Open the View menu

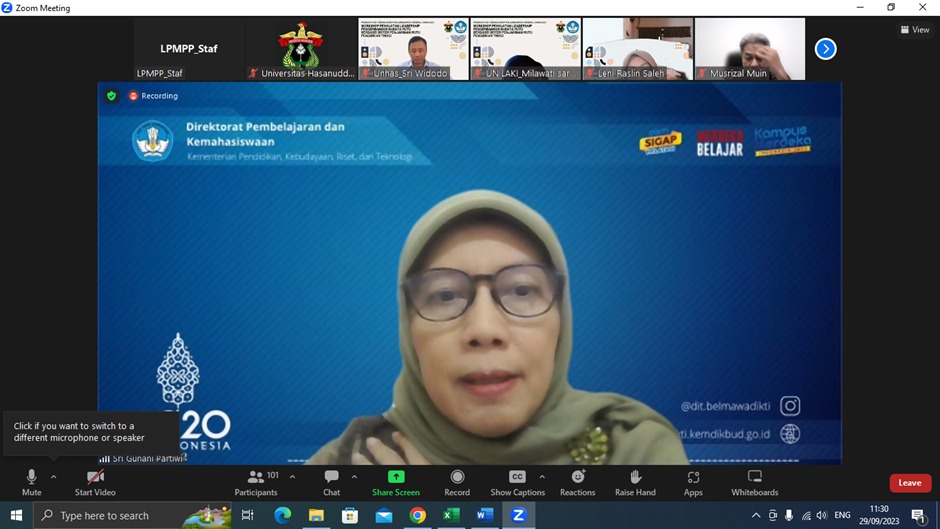[x=914, y=30]
